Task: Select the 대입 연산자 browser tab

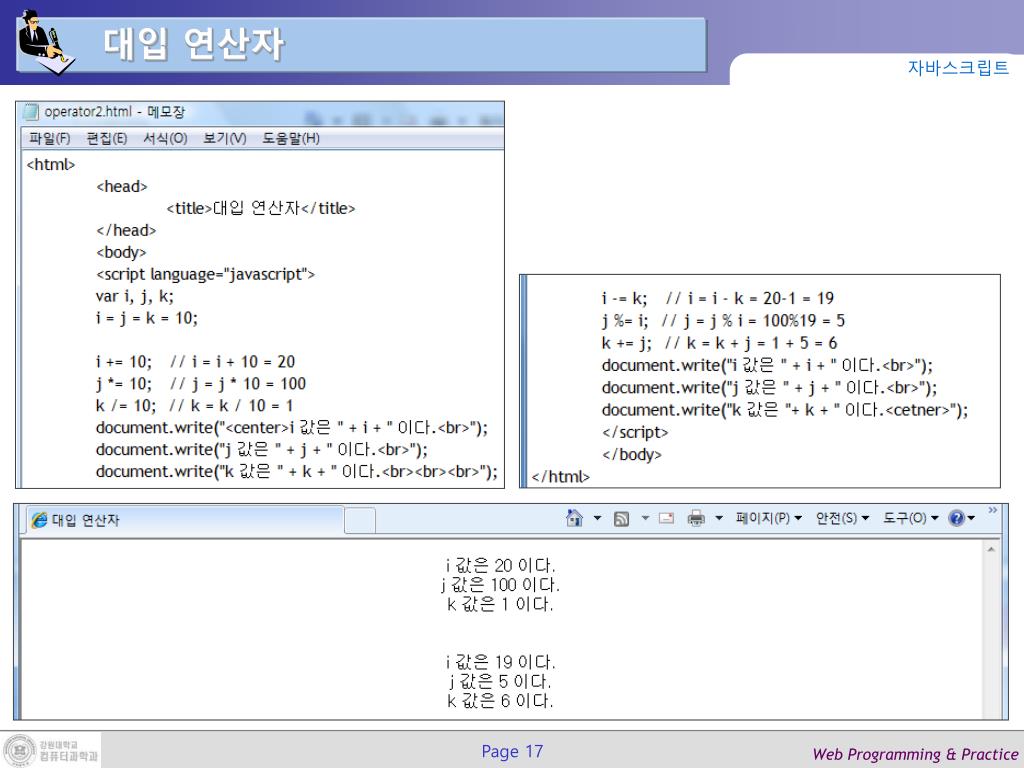Action: tap(185, 520)
